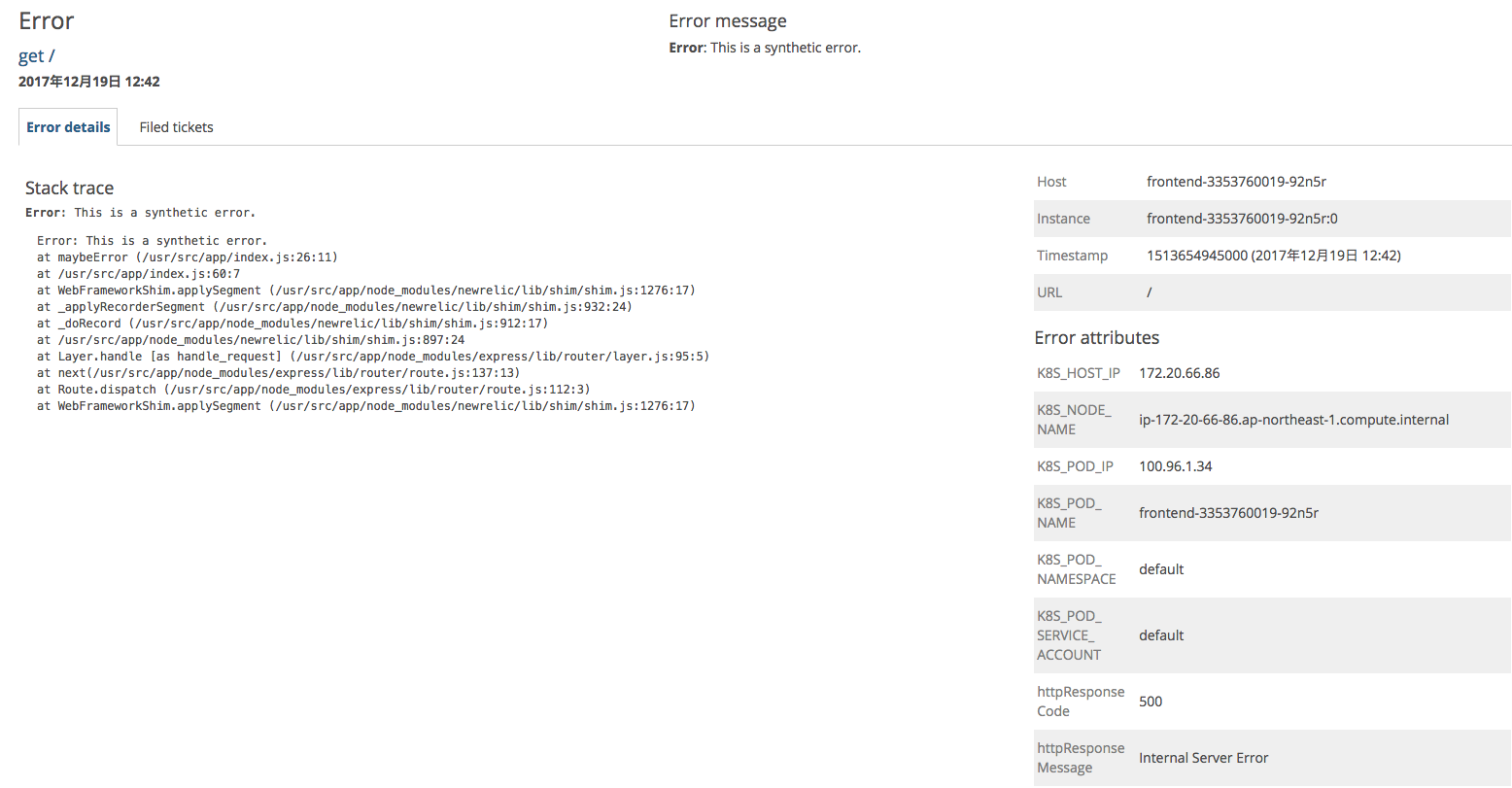Click the 'K8S_POD_IP' attribute label
The image size is (1512, 788).
coord(1075,466)
